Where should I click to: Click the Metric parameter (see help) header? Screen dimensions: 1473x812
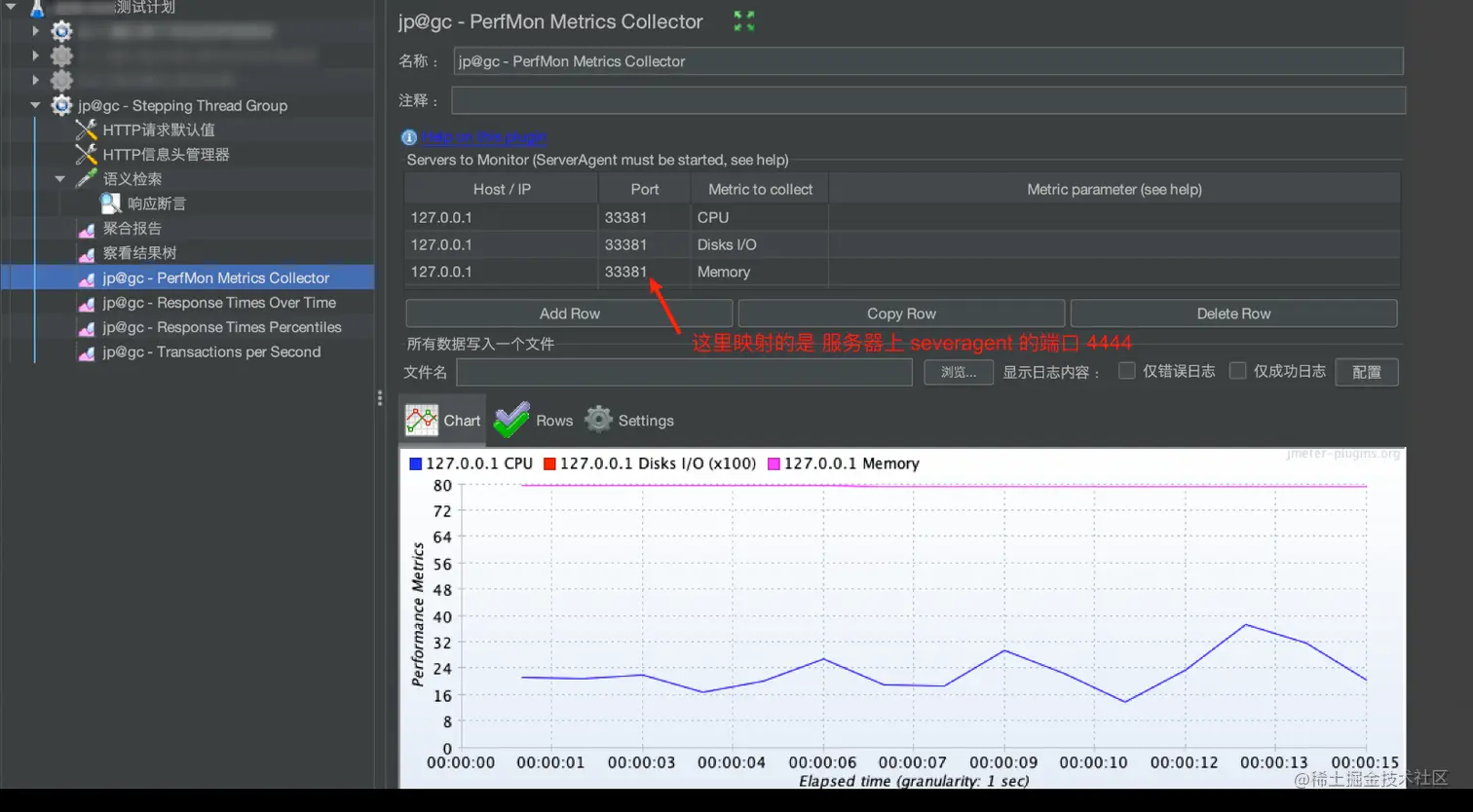[1114, 189]
